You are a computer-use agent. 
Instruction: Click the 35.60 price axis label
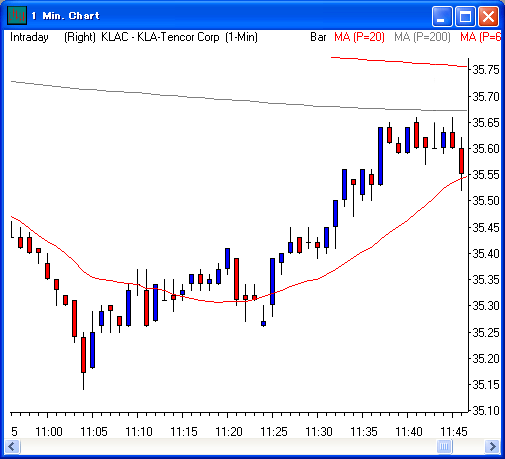pyautogui.click(x=486, y=149)
